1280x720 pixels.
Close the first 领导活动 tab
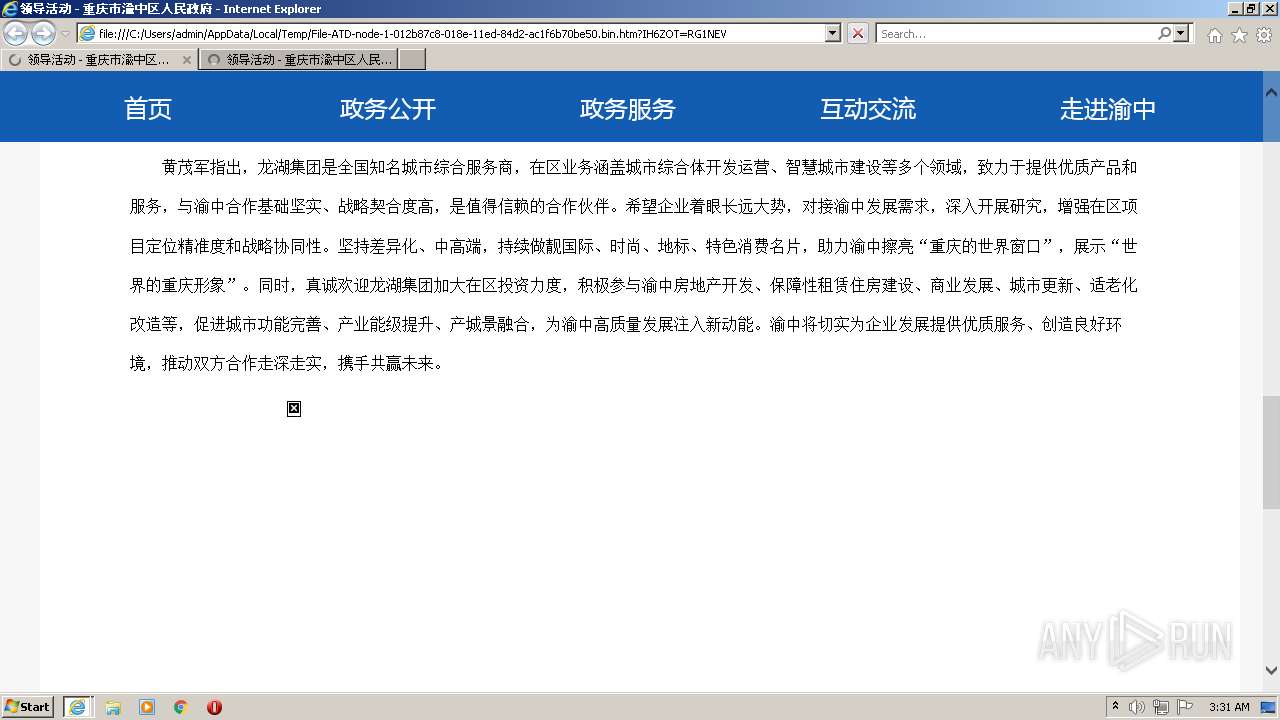click(186, 59)
